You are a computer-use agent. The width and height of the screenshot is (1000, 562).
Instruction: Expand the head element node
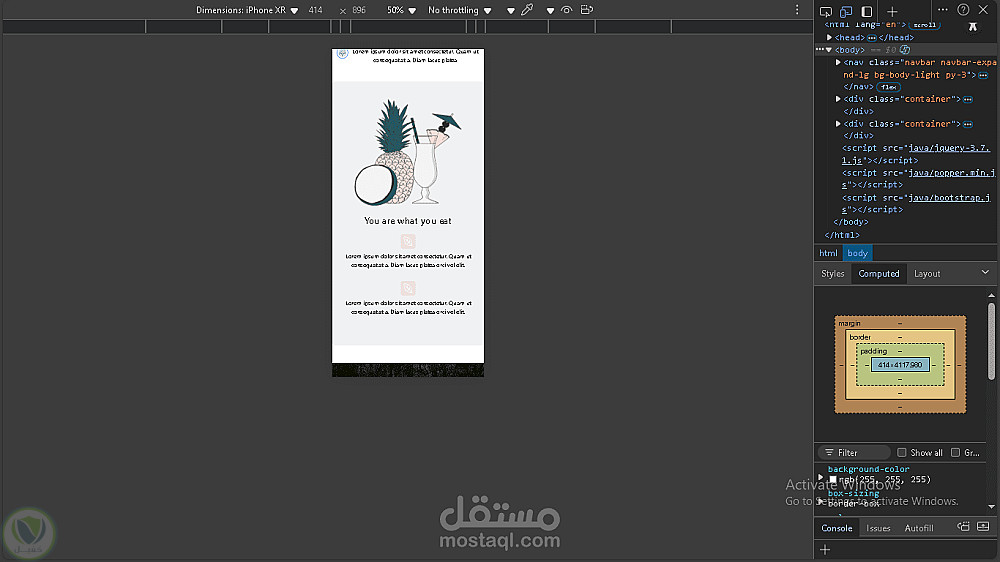point(830,38)
